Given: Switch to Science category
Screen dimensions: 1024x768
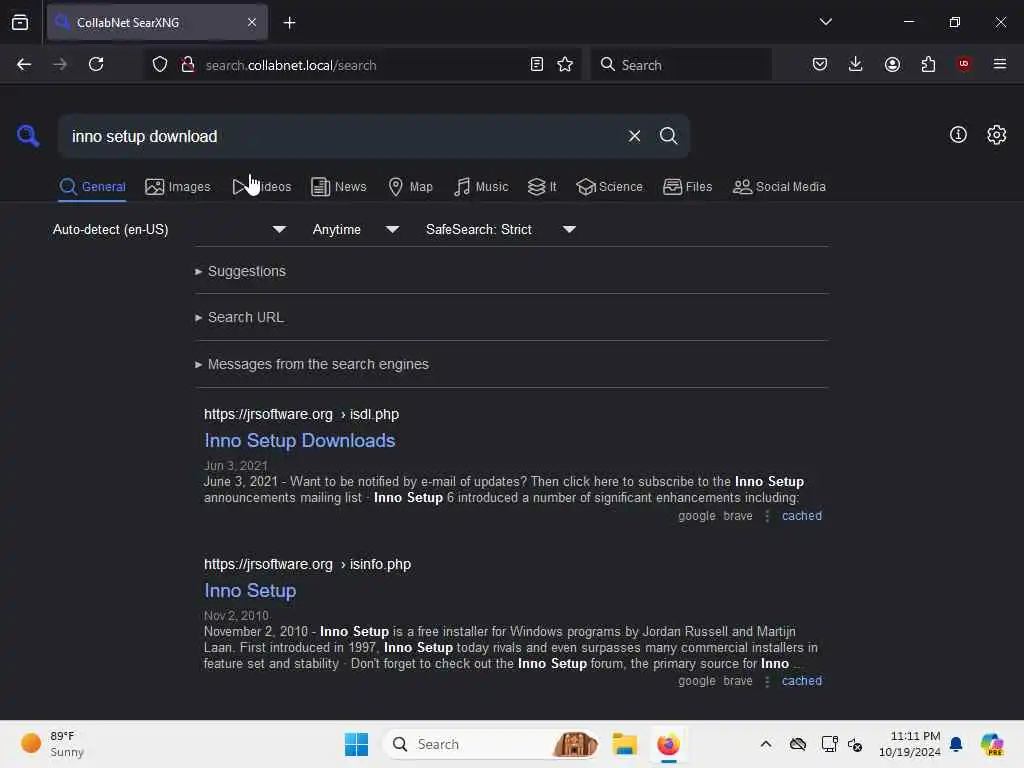Looking at the screenshot, I should (x=609, y=187).
